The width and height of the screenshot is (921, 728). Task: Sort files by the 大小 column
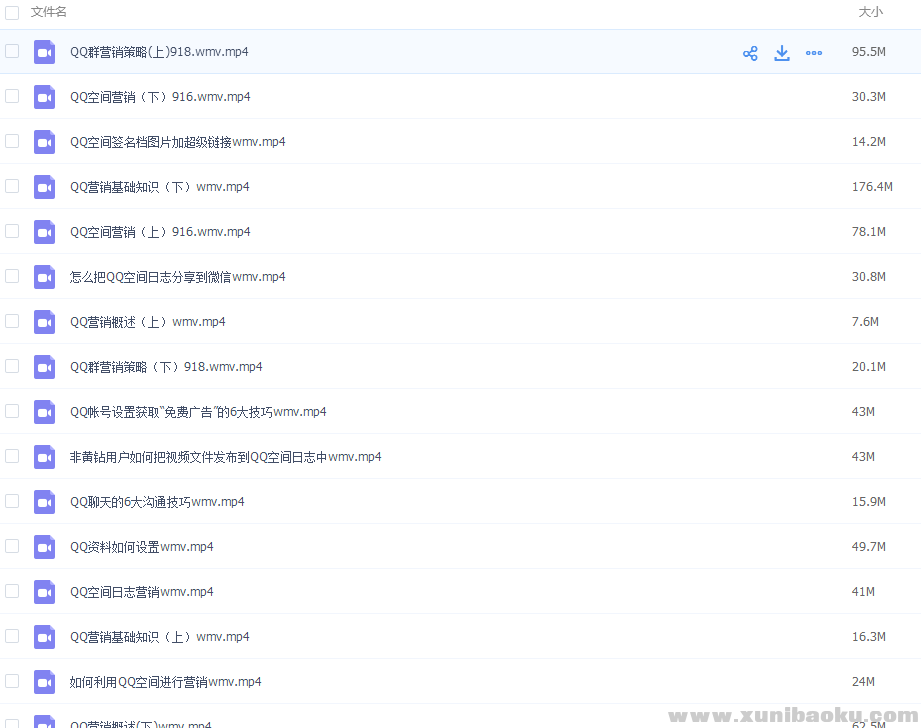[x=869, y=12]
